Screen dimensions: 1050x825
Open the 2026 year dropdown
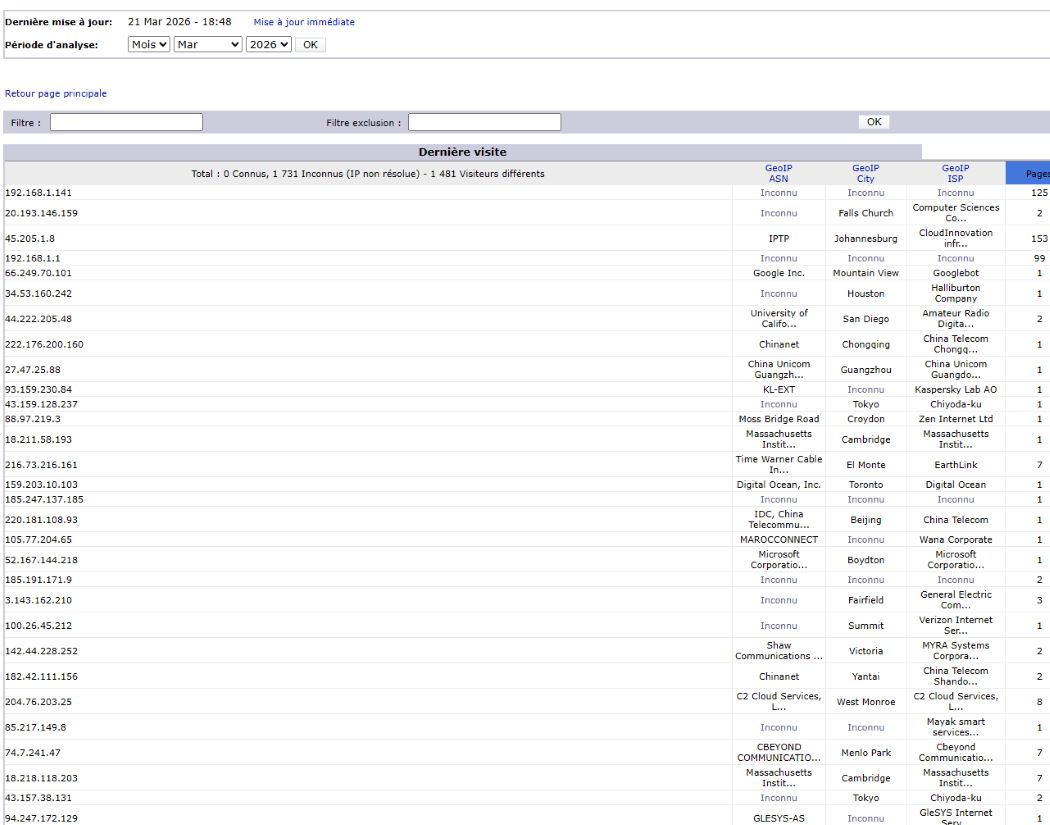269,45
